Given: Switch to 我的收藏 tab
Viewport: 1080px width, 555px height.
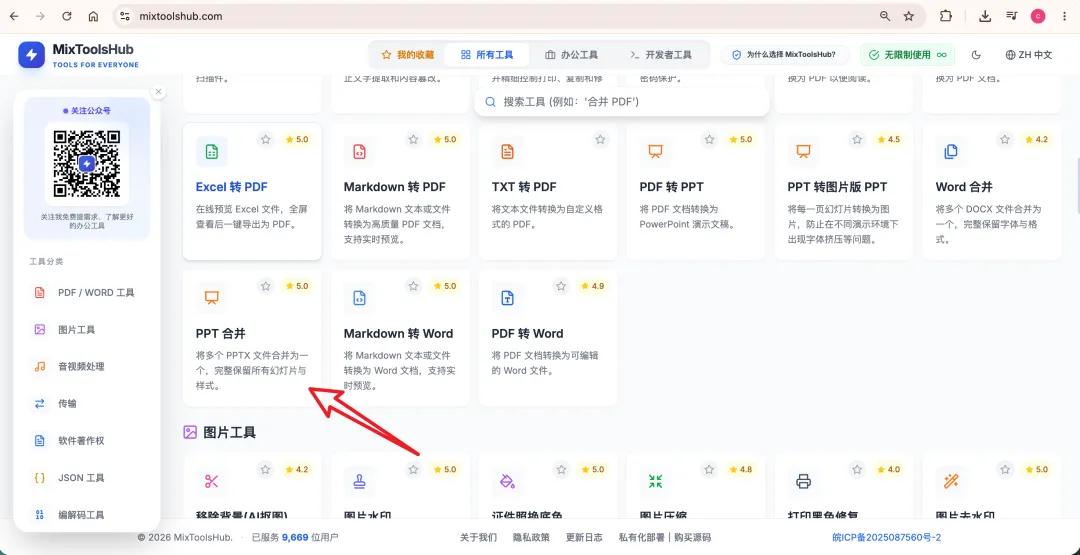Looking at the screenshot, I should pos(408,55).
